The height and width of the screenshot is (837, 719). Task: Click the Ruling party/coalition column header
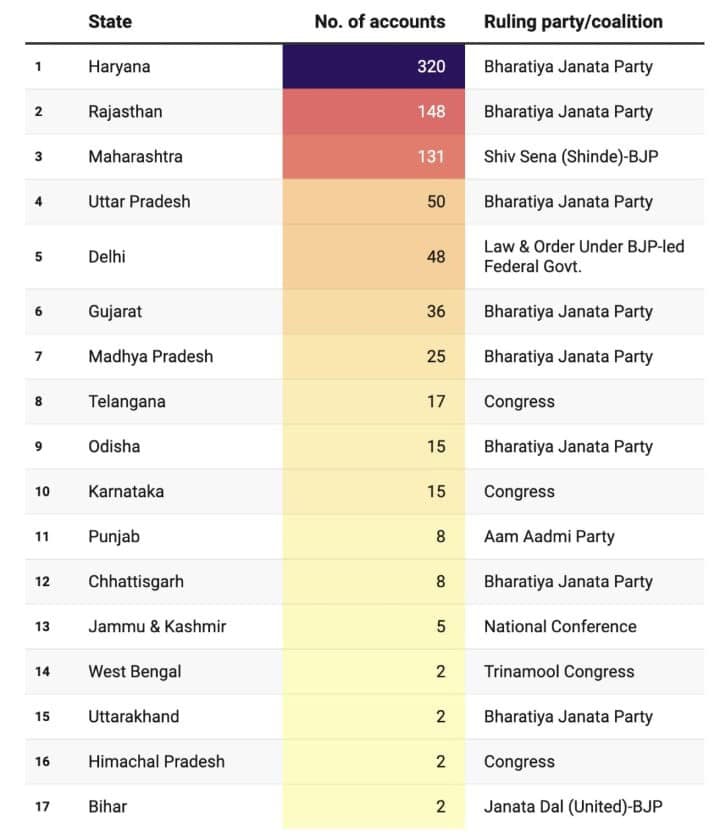coord(573,21)
